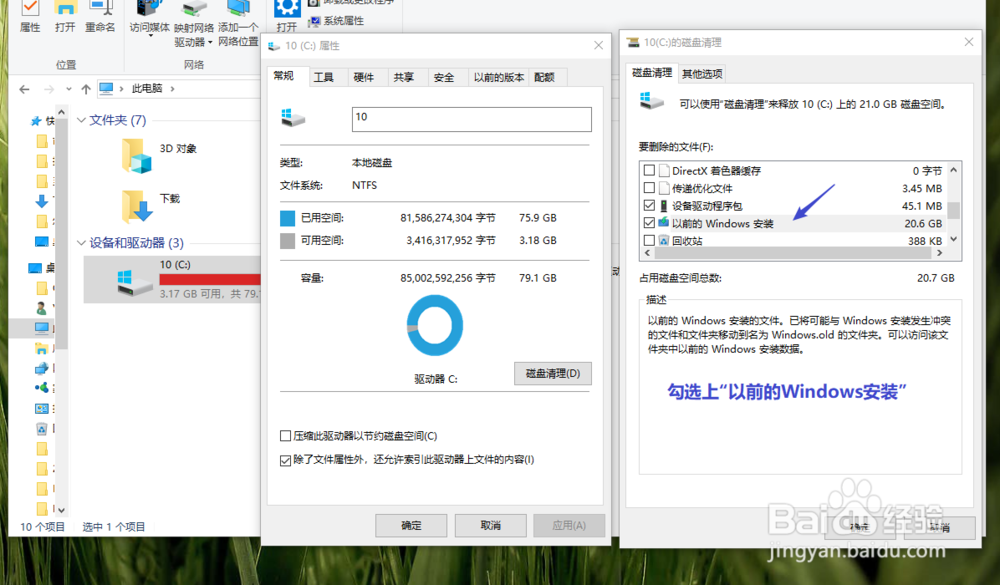Uncheck the 设备驱动程序包 checkbox
The height and width of the screenshot is (585, 1000).
[x=649, y=205]
